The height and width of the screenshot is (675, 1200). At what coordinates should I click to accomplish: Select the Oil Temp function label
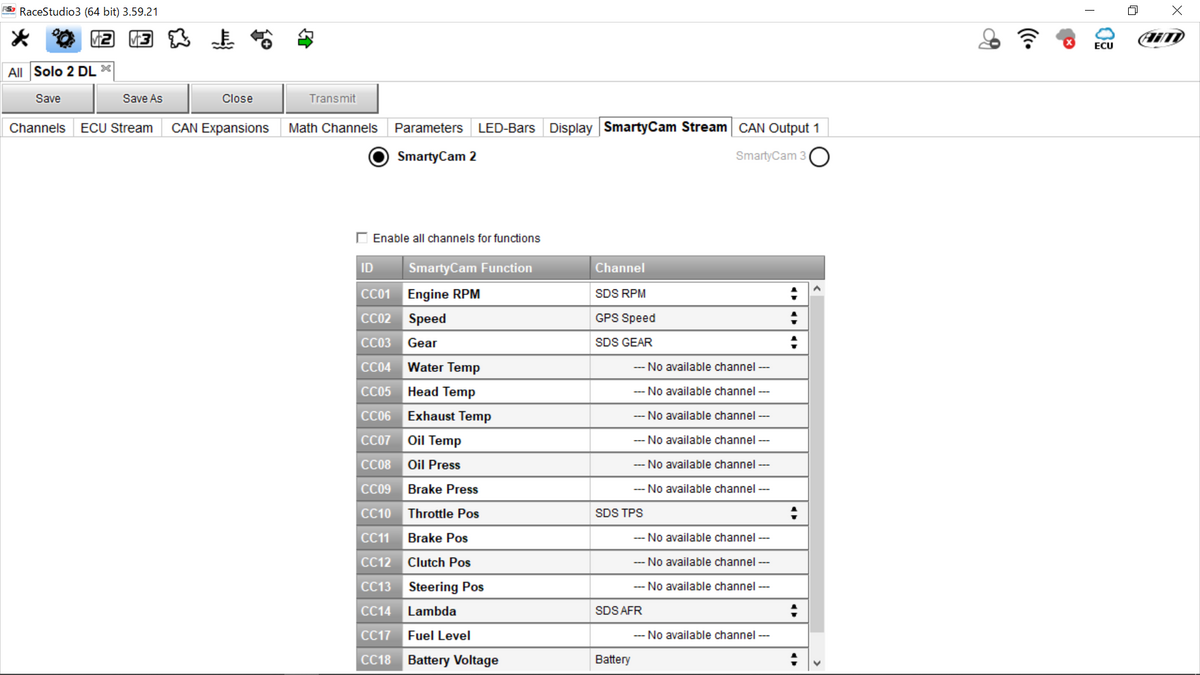(x=435, y=440)
